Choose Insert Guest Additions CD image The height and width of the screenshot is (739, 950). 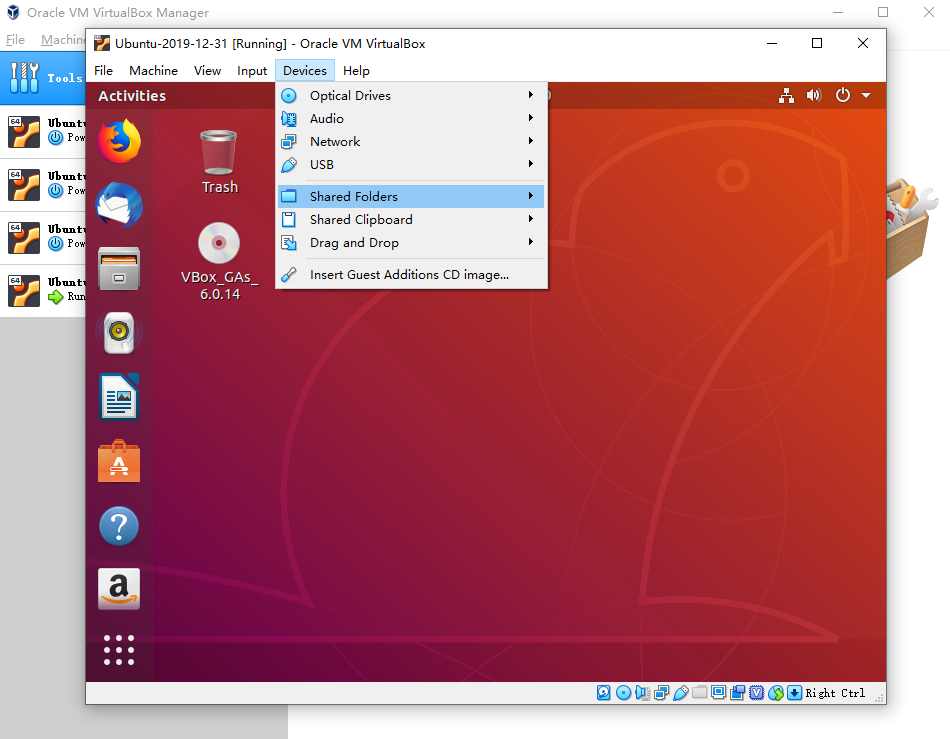pyautogui.click(x=411, y=274)
